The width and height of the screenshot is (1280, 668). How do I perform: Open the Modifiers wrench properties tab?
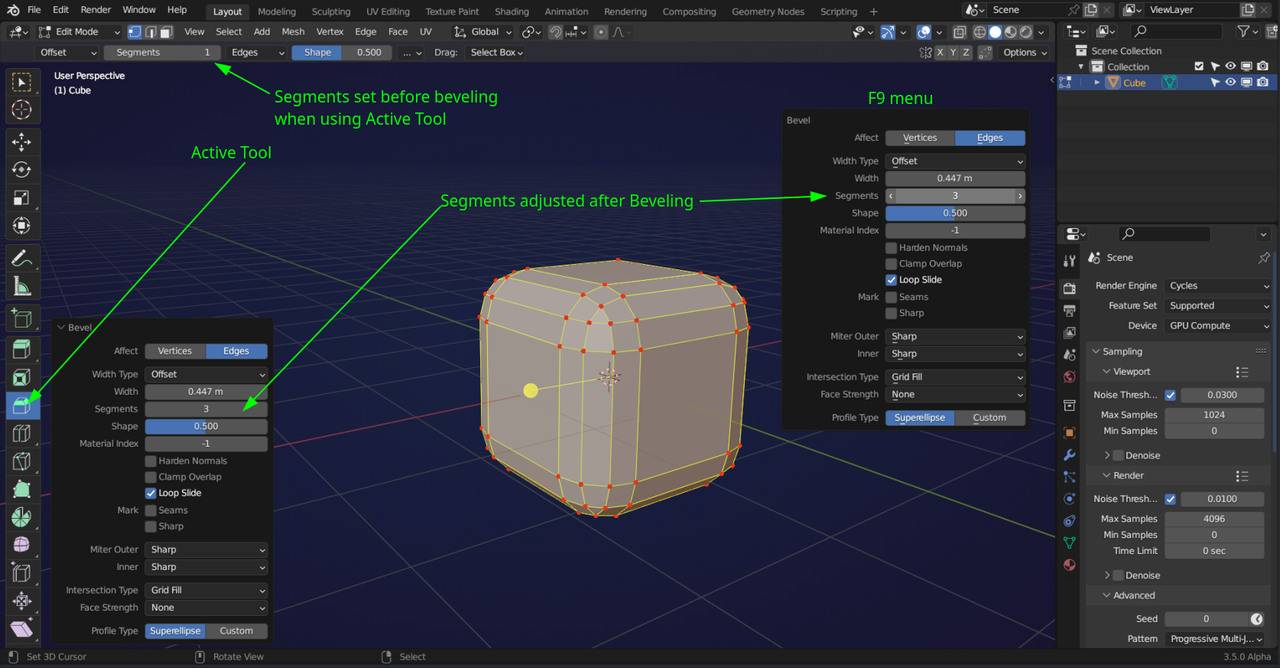click(x=1069, y=455)
